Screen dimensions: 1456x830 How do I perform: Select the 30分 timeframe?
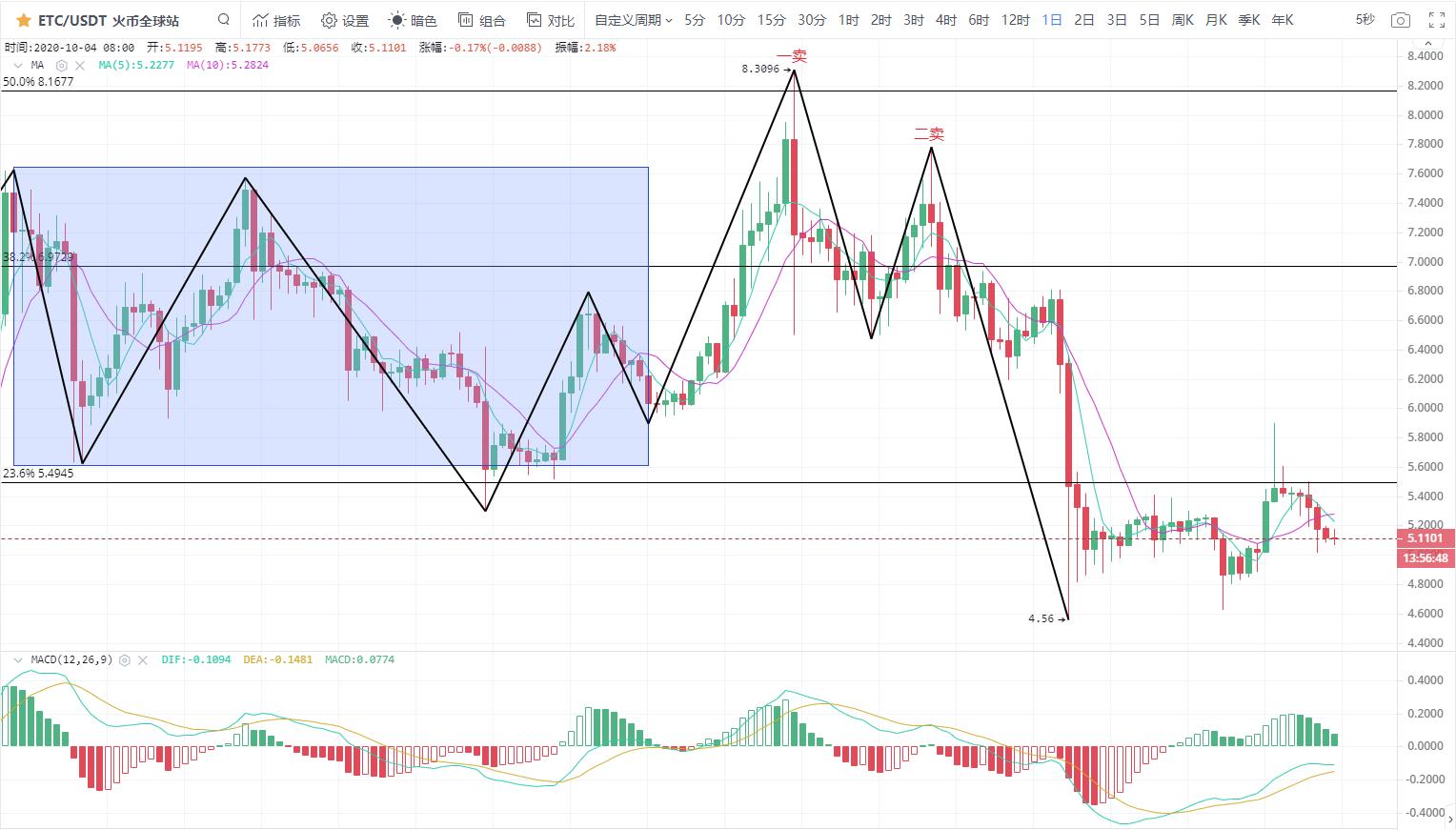coord(812,20)
